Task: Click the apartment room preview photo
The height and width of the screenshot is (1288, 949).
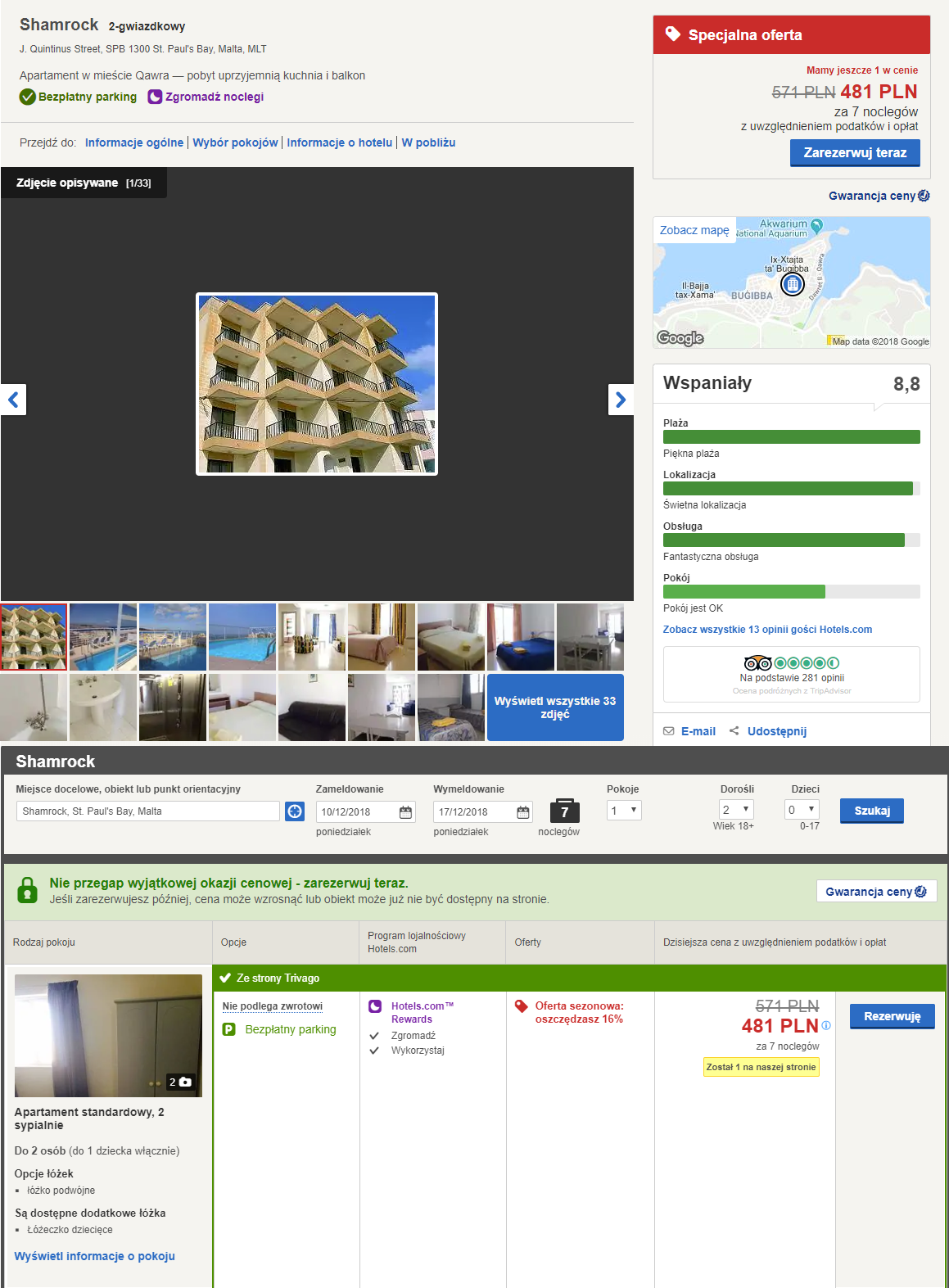Action: click(108, 1036)
